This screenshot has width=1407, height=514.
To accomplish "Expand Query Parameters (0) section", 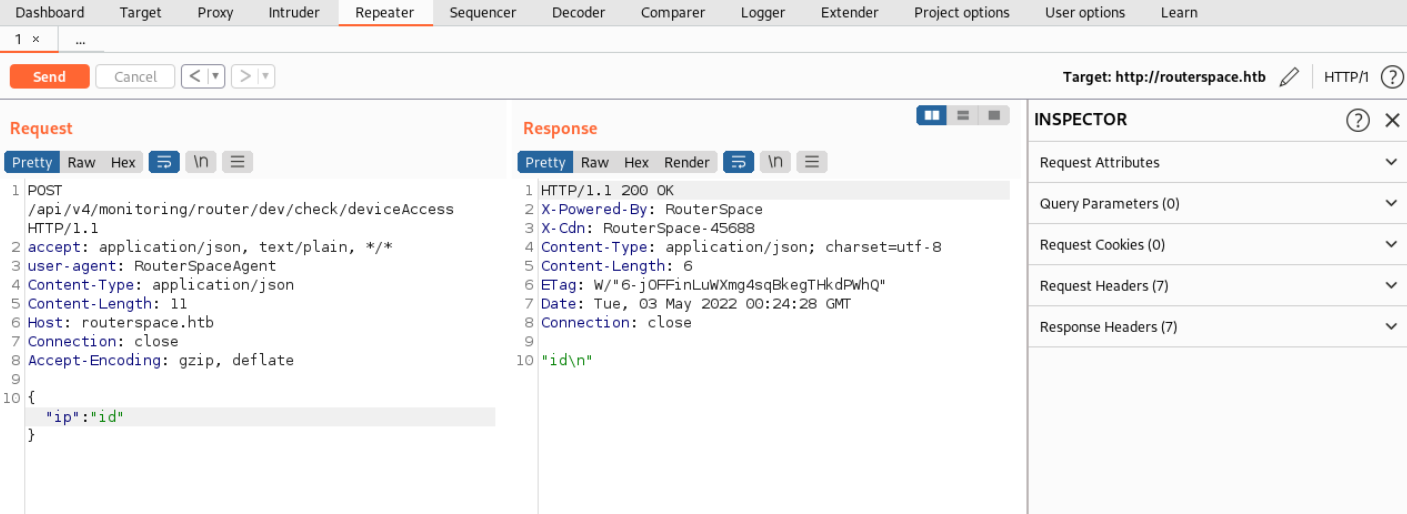I will point(1217,203).
